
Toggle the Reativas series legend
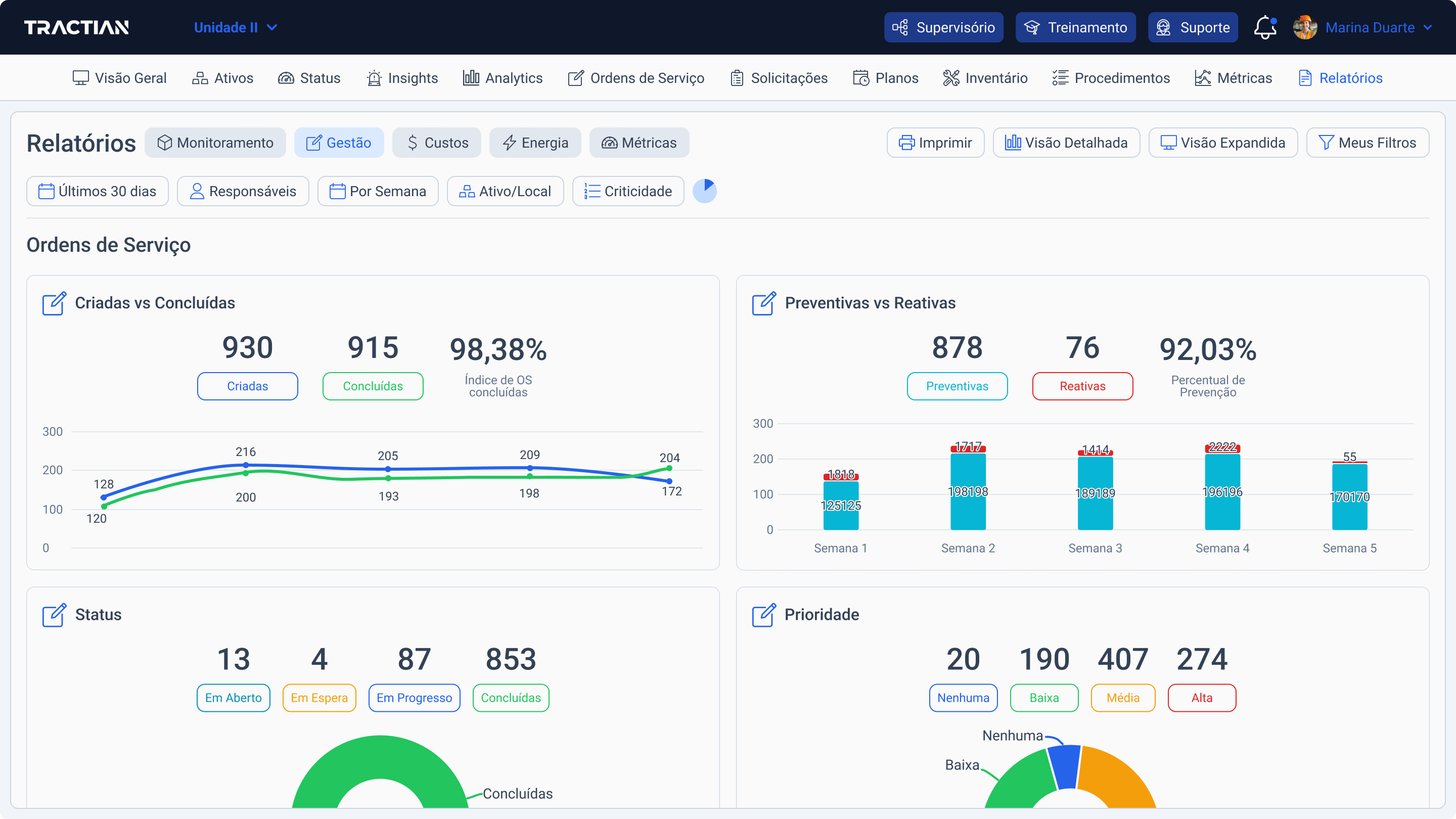(1082, 386)
